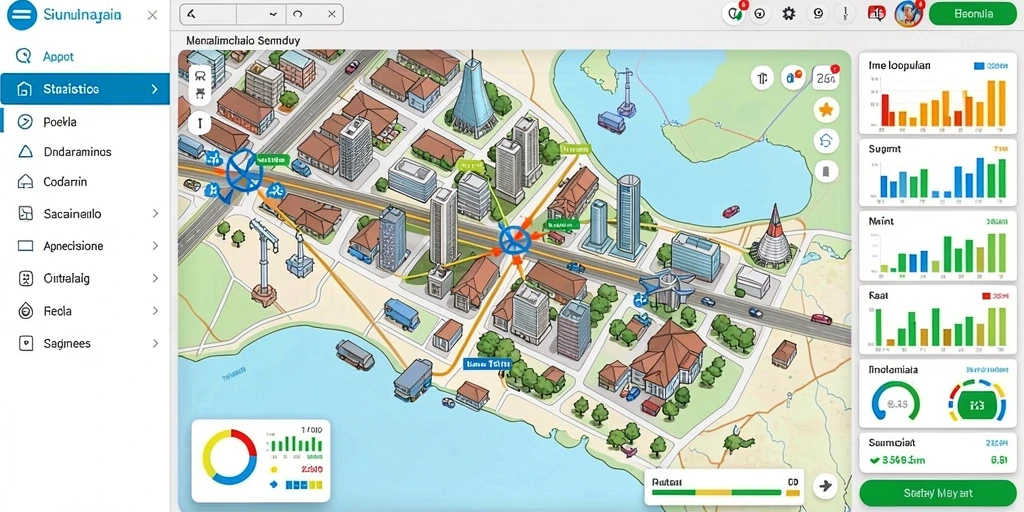Screen dimensions: 1024x512
Task: Click the Saomoiat summary value
Action: click(902, 460)
